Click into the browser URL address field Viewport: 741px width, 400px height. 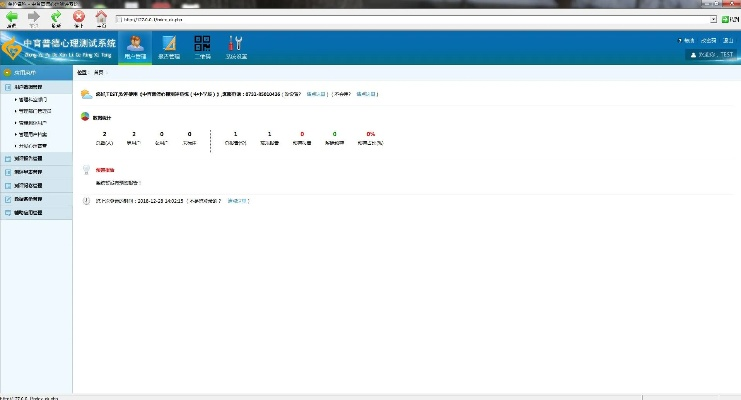400,20
